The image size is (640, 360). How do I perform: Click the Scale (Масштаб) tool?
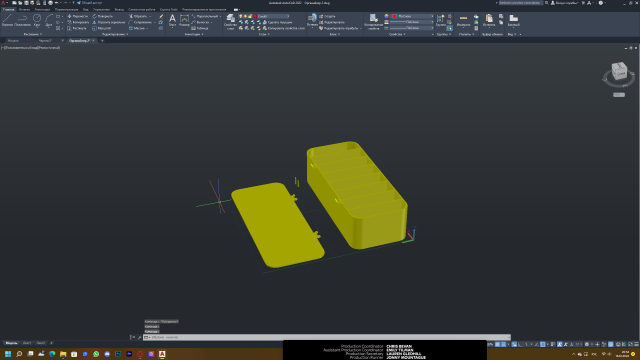(102, 28)
